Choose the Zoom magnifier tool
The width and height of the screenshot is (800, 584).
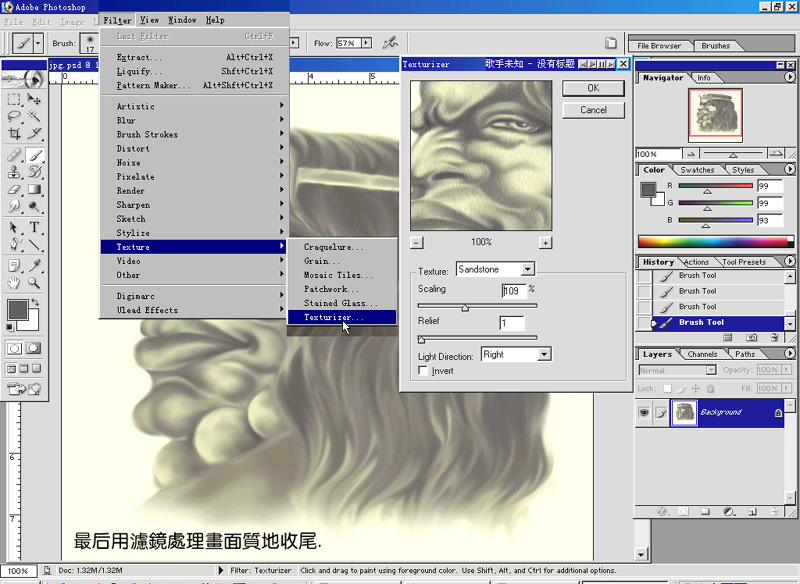point(34,283)
